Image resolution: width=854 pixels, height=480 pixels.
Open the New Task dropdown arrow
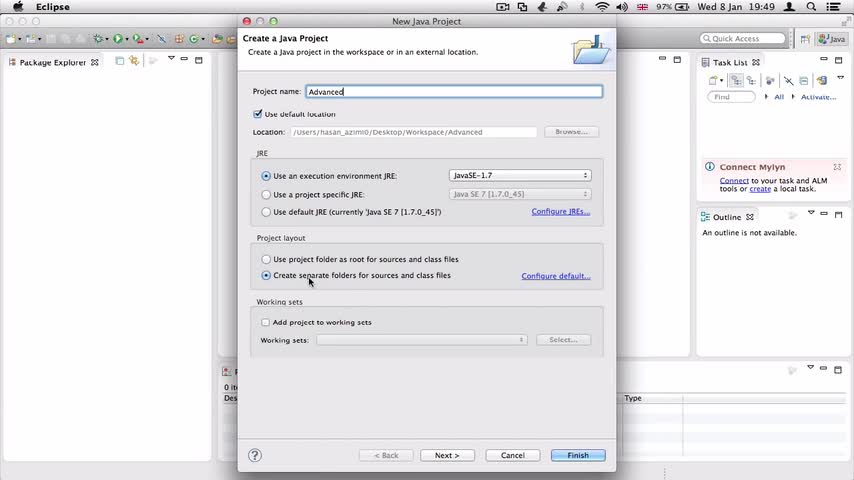point(721,81)
